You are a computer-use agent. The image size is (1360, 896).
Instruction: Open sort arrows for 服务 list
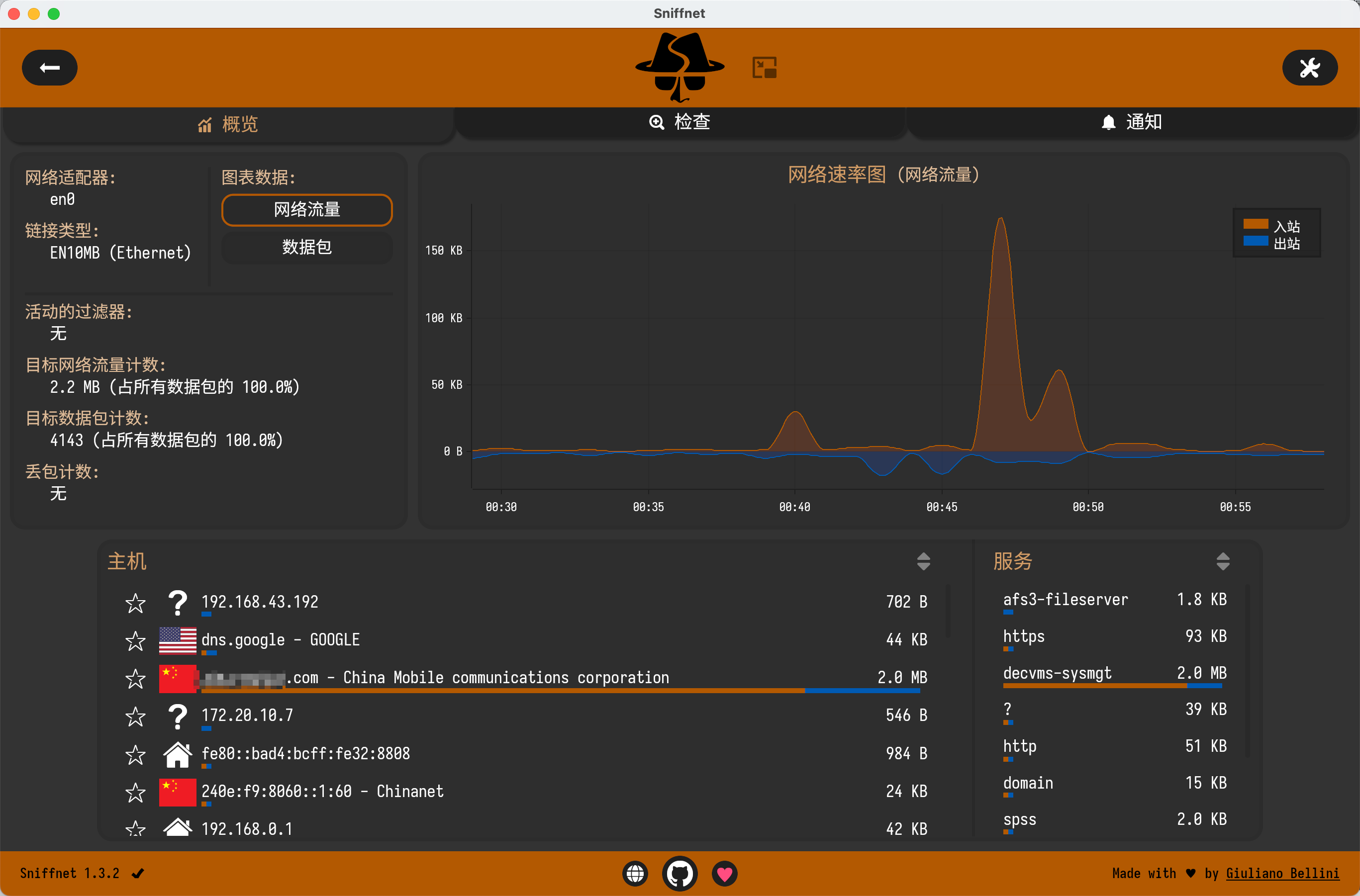click(x=1223, y=561)
